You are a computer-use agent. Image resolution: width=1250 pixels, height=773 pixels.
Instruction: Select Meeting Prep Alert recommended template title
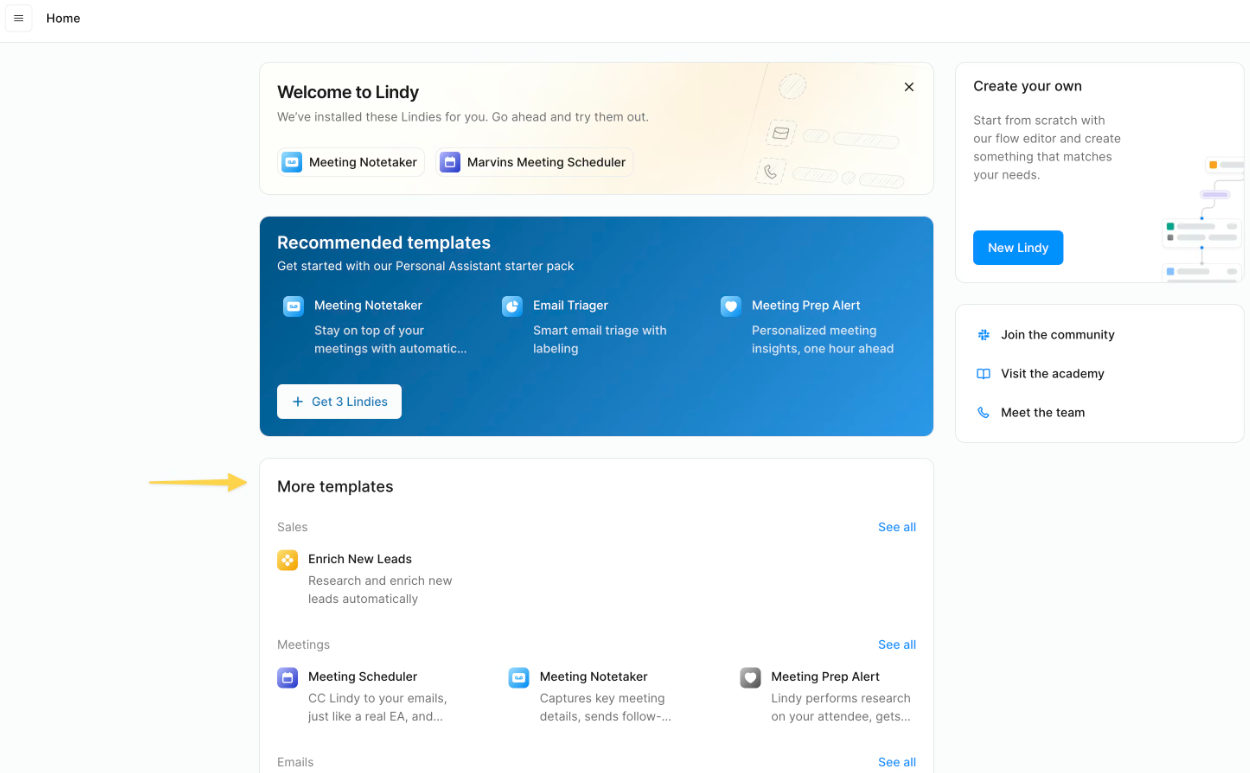[806, 305]
